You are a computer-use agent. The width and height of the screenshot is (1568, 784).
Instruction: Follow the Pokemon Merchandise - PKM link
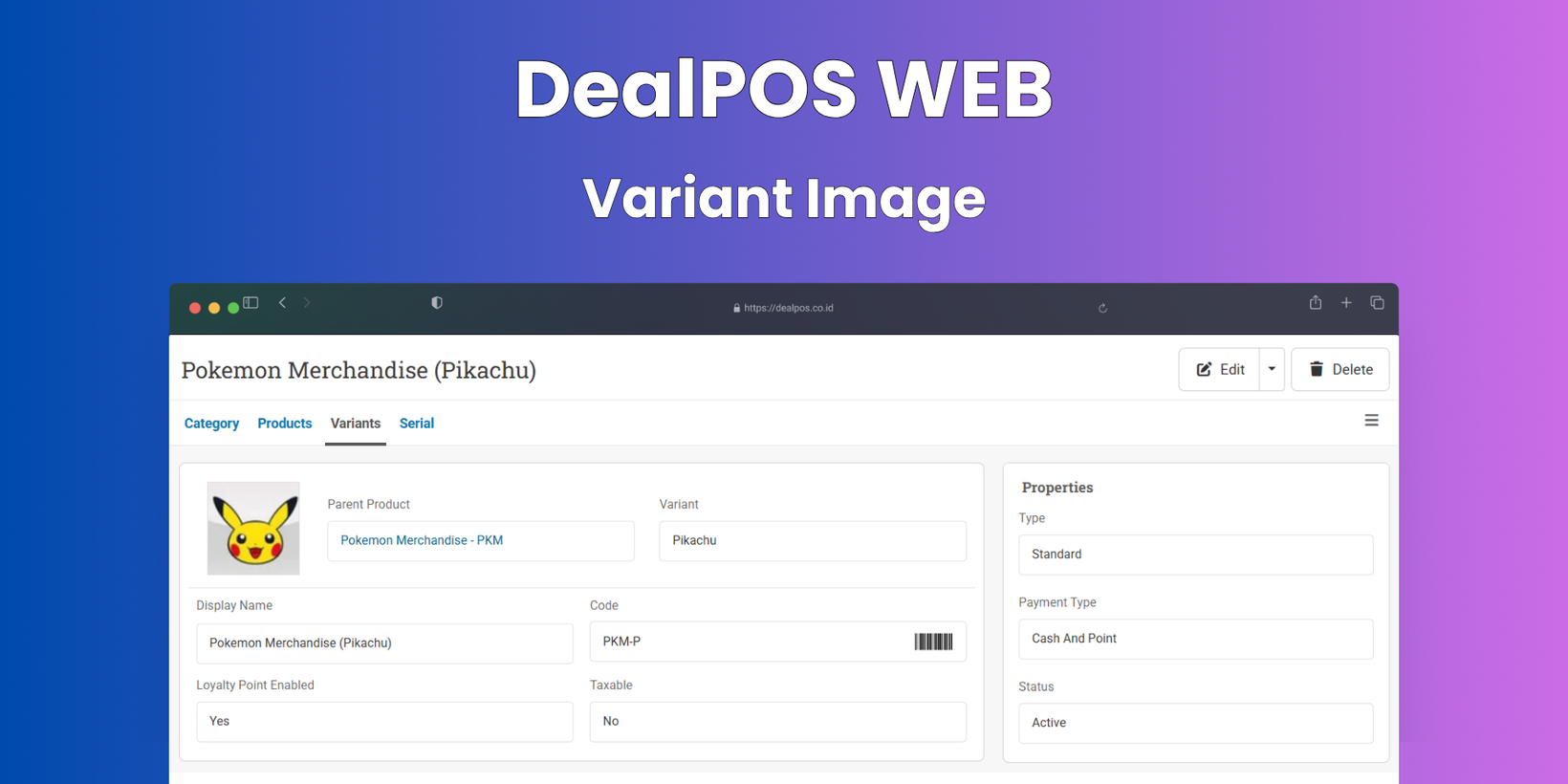point(422,540)
